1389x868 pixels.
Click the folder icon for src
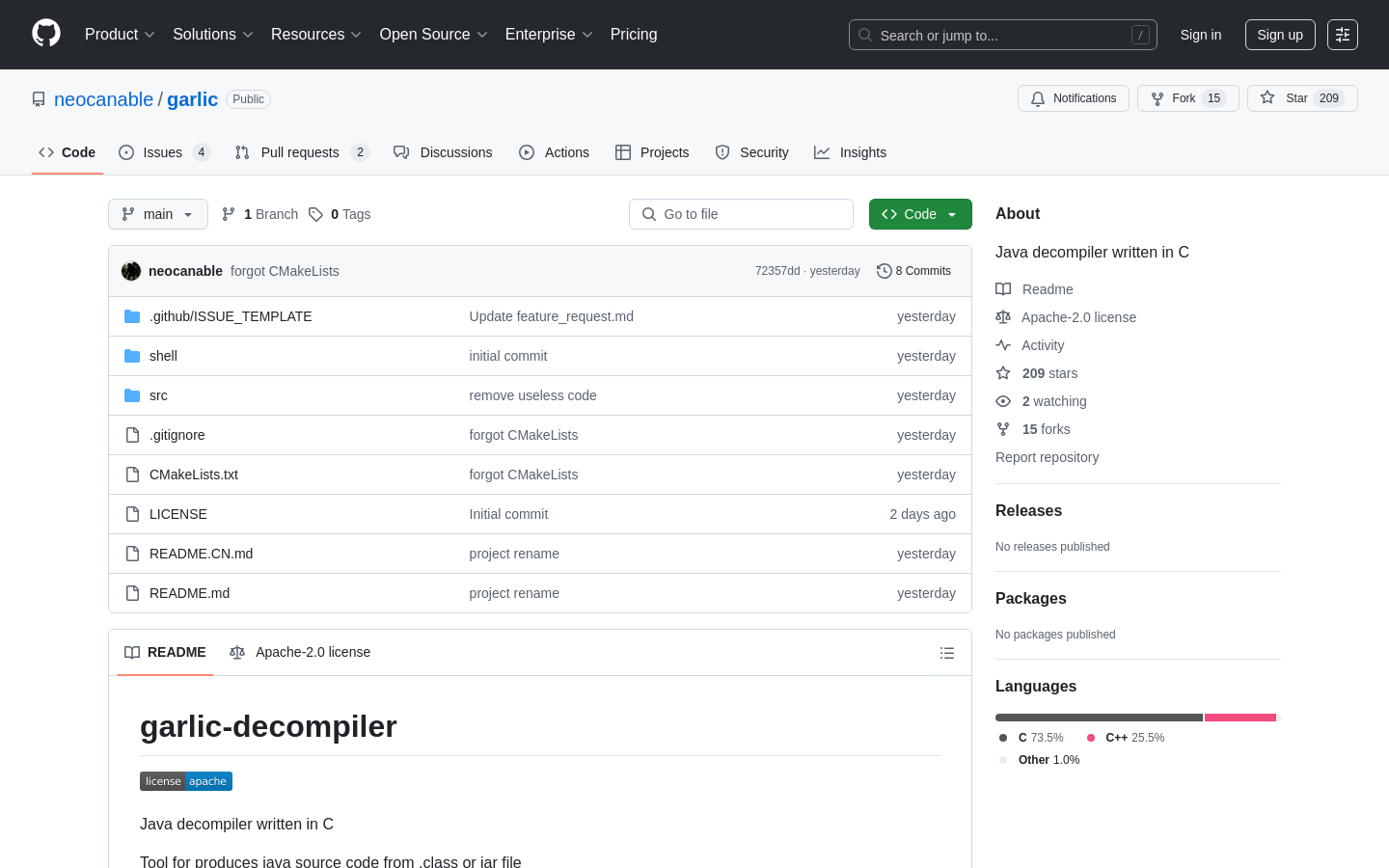[132, 395]
